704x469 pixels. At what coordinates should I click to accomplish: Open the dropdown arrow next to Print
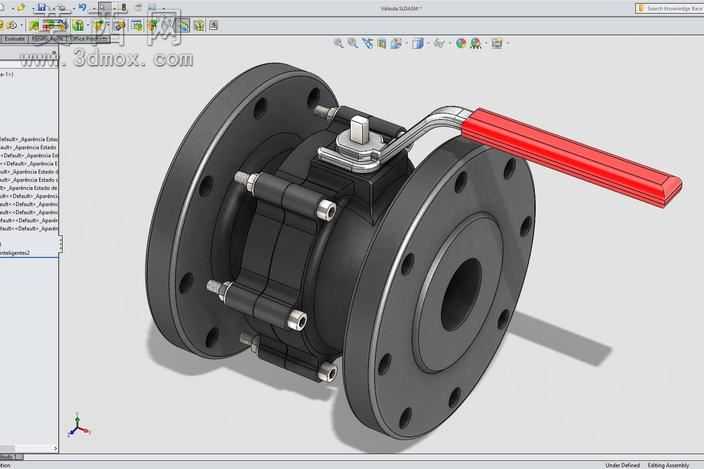point(74,9)
